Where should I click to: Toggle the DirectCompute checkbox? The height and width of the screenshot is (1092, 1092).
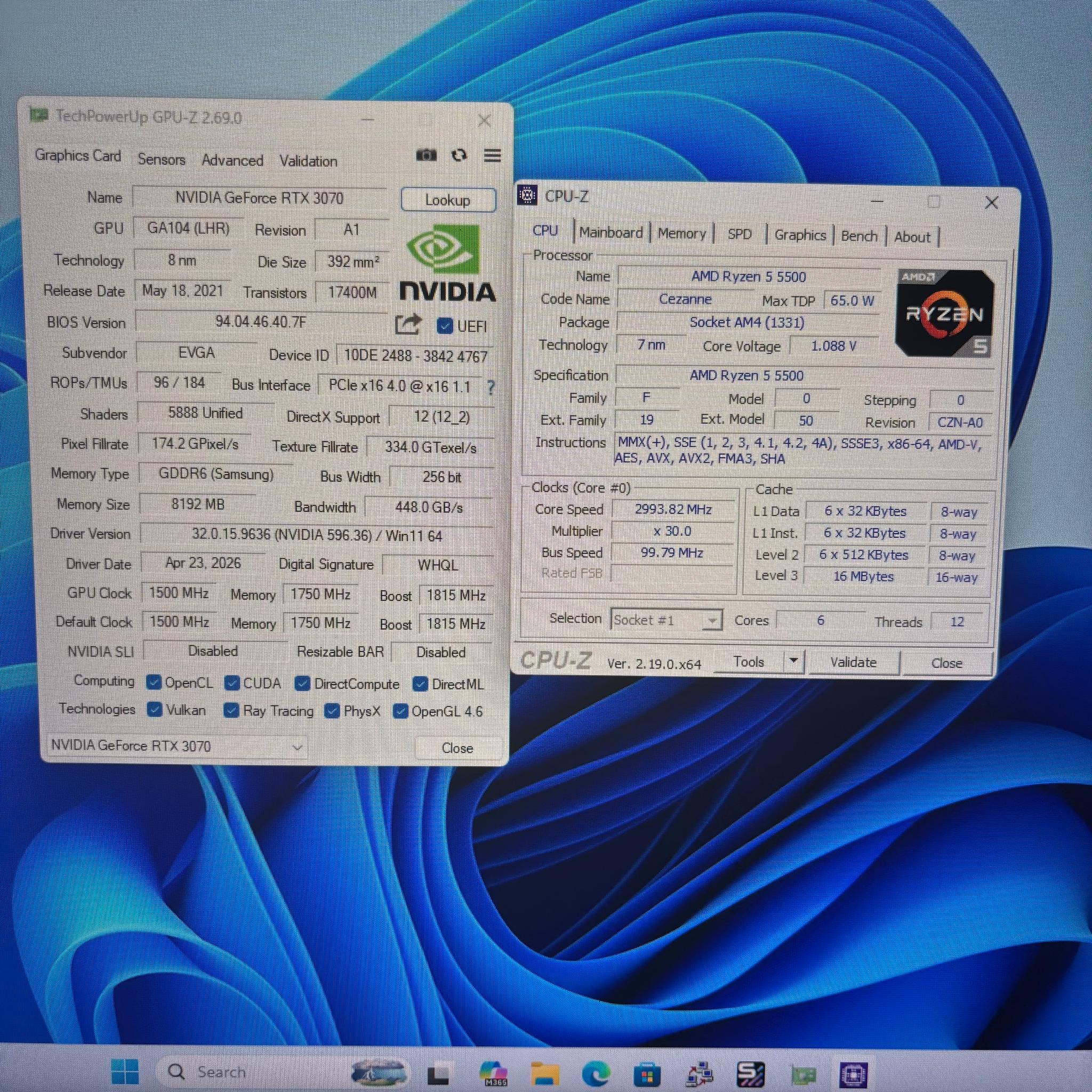click(x=302, y=684)
